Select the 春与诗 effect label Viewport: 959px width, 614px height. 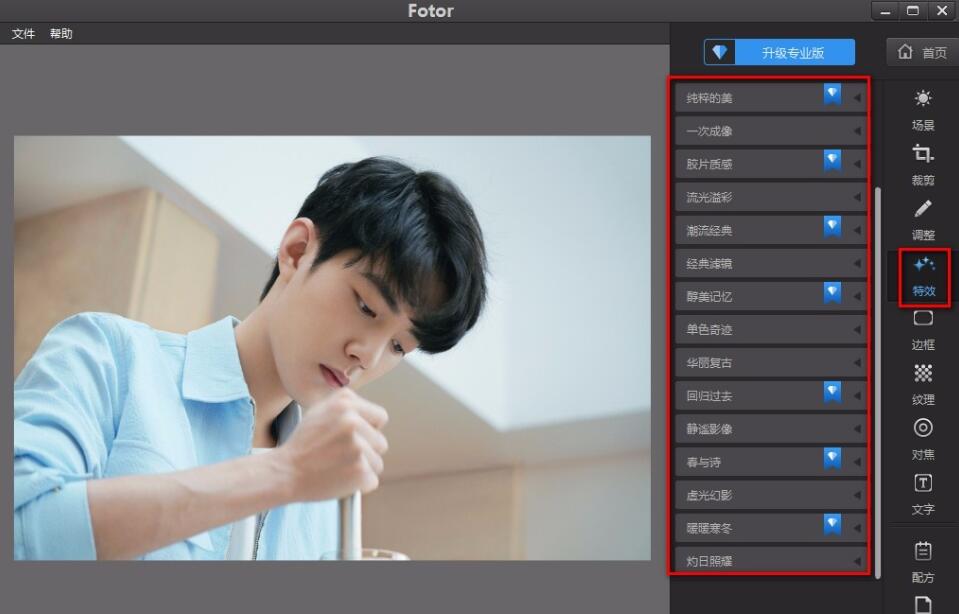pyautogui.click(x=703, y=462)
